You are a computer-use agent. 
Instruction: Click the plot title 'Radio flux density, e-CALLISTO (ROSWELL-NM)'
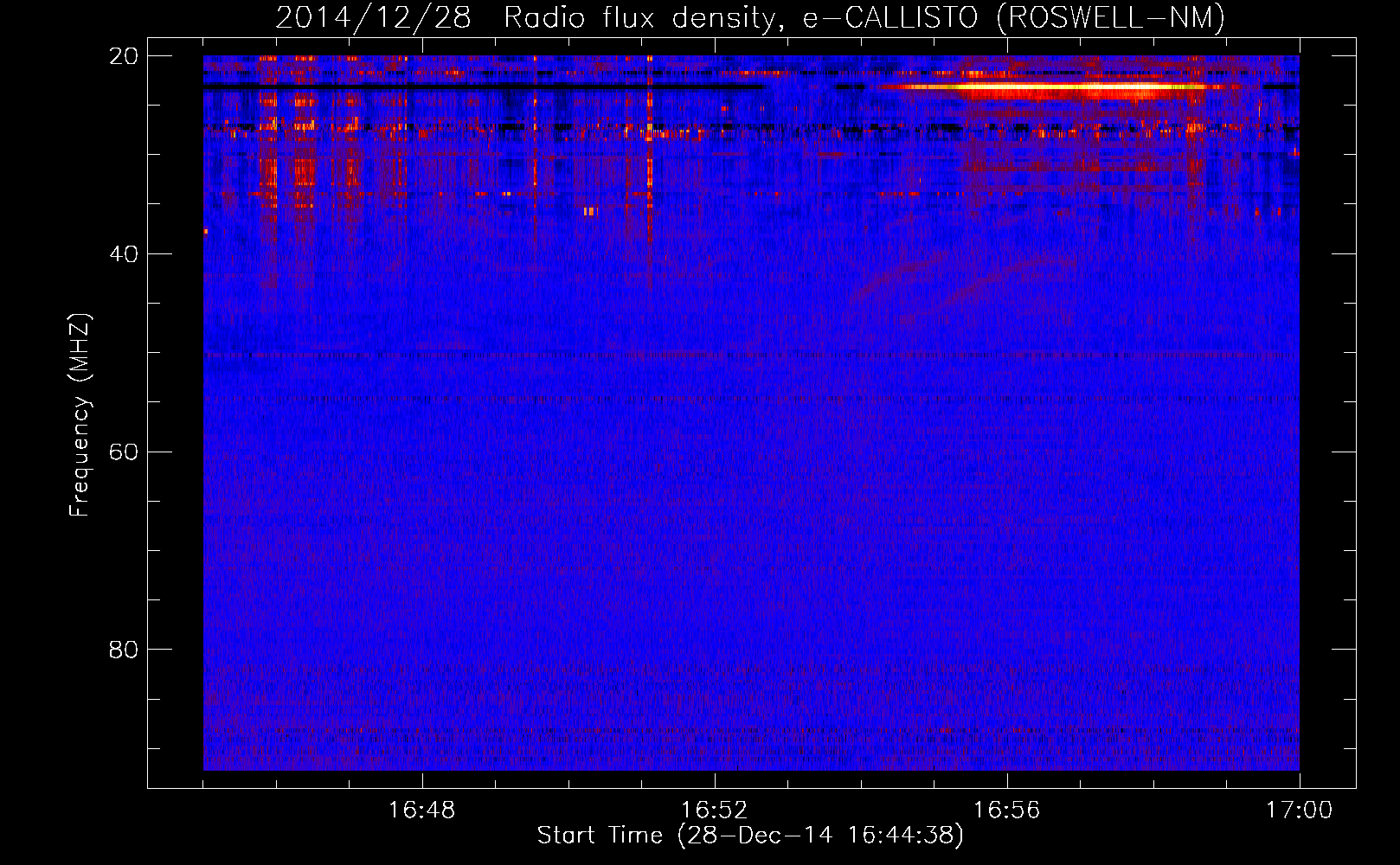tap(864, 17)
